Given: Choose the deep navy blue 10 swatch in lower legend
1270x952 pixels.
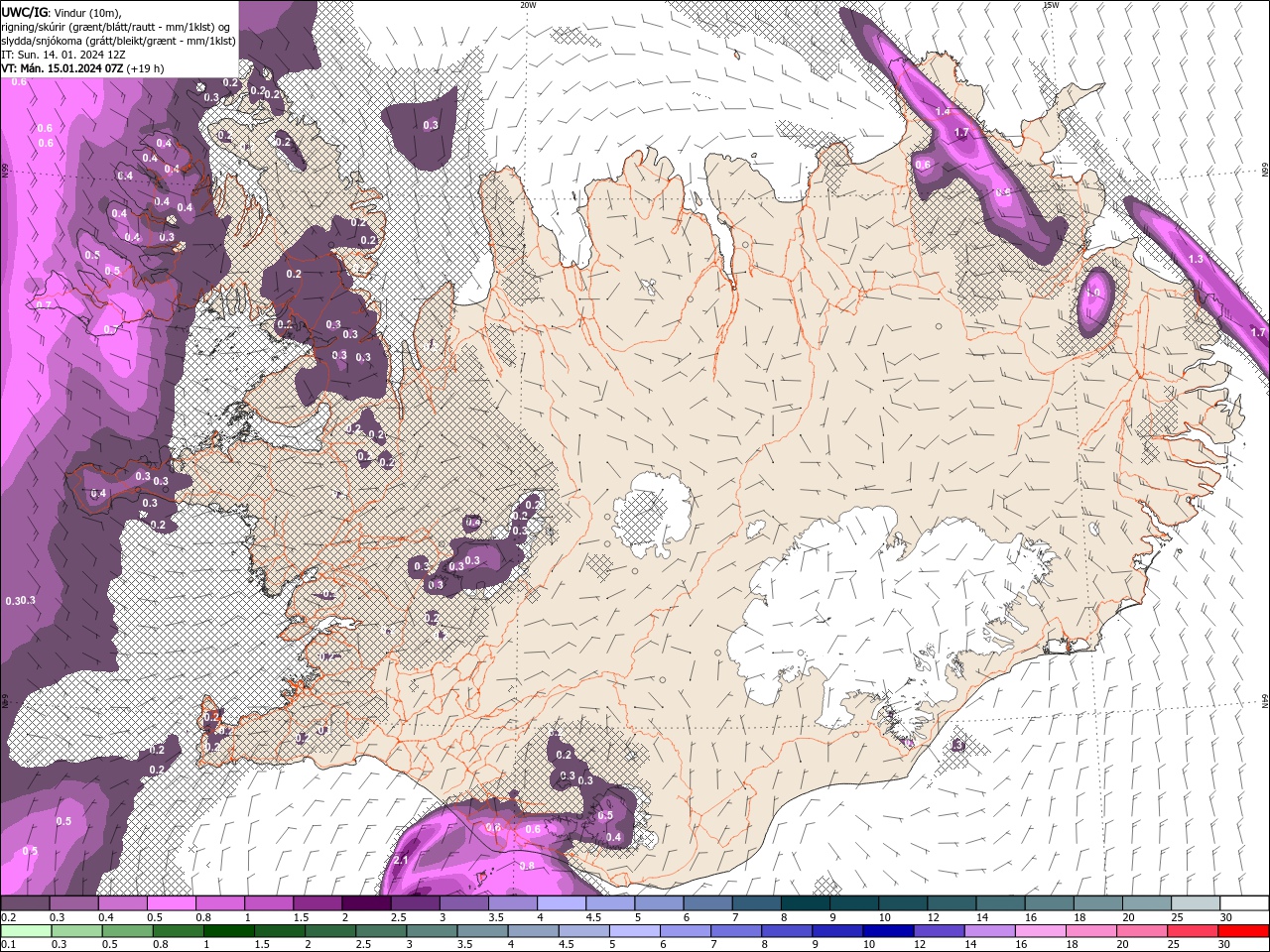Looking at the screenshot, I should [x=888, y=930].
